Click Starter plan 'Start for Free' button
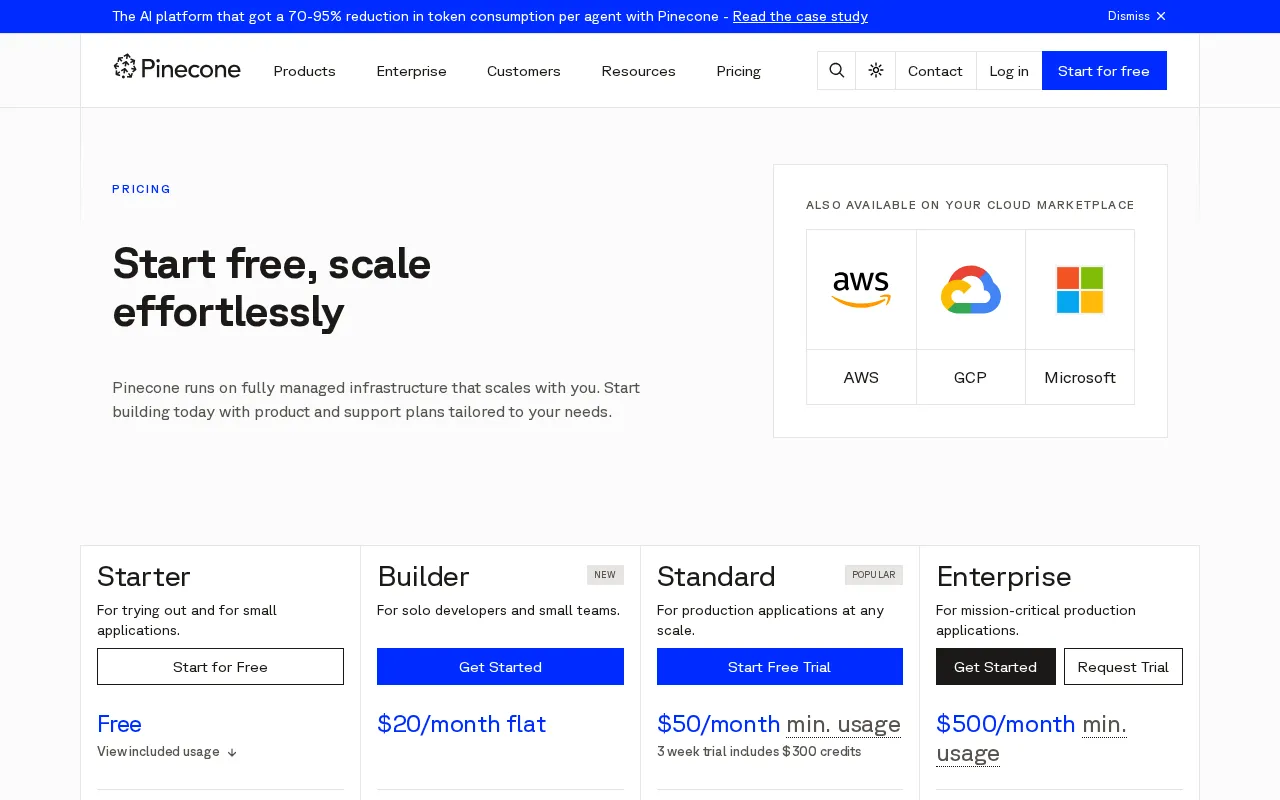 coord(220,667)
